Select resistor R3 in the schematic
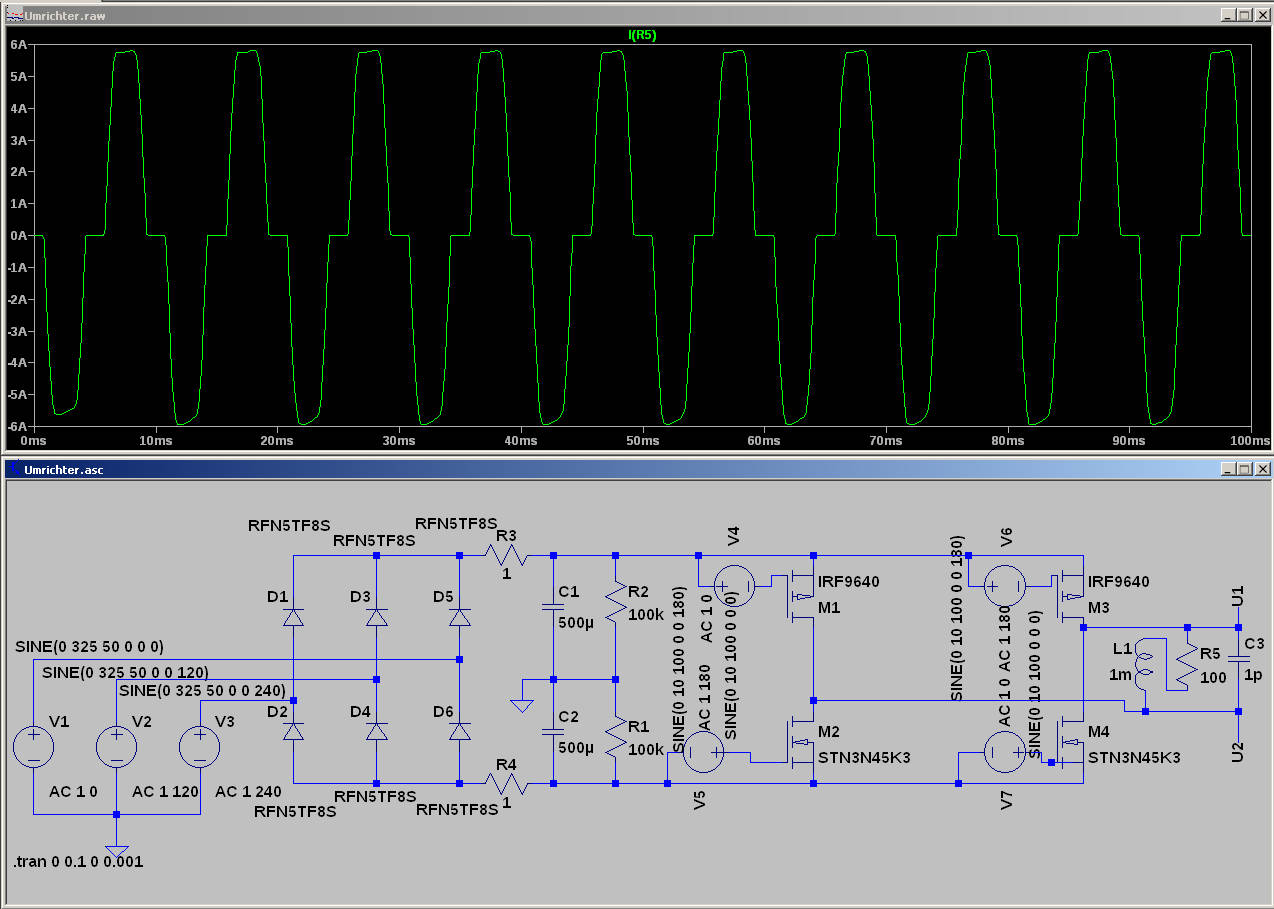The width and height of the screenshot is (1274, 909). pos(506,554)
